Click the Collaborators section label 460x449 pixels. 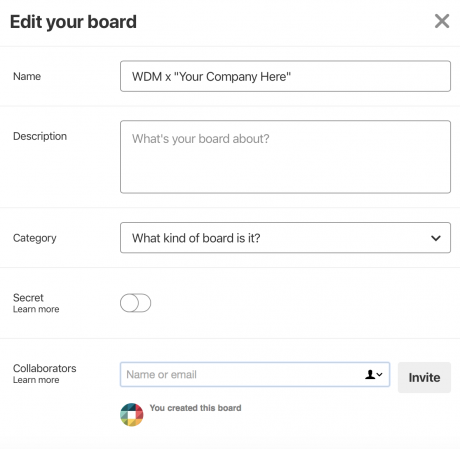coord(45,368)
